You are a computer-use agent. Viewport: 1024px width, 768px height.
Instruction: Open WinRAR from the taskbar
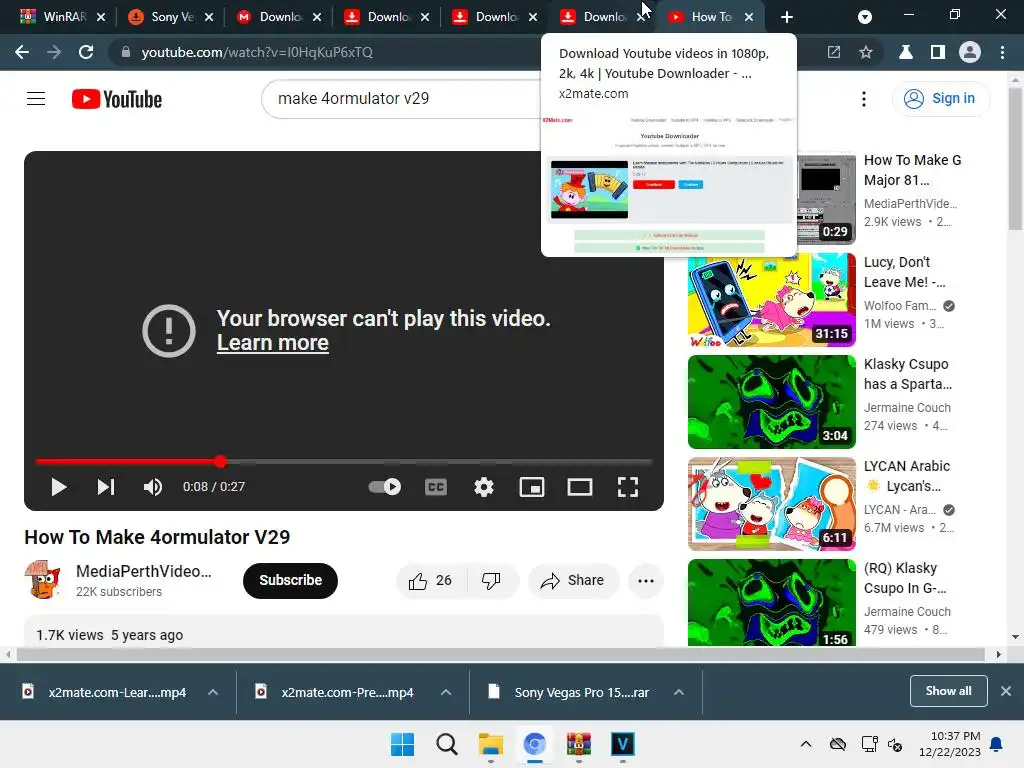coord(579,744)
